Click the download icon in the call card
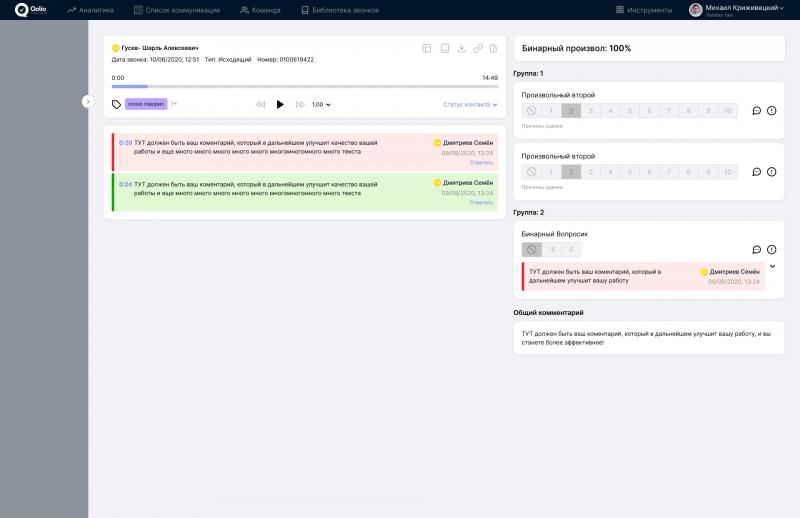The height and width of the screenshot is (518, 800). (x=460, y=48)
